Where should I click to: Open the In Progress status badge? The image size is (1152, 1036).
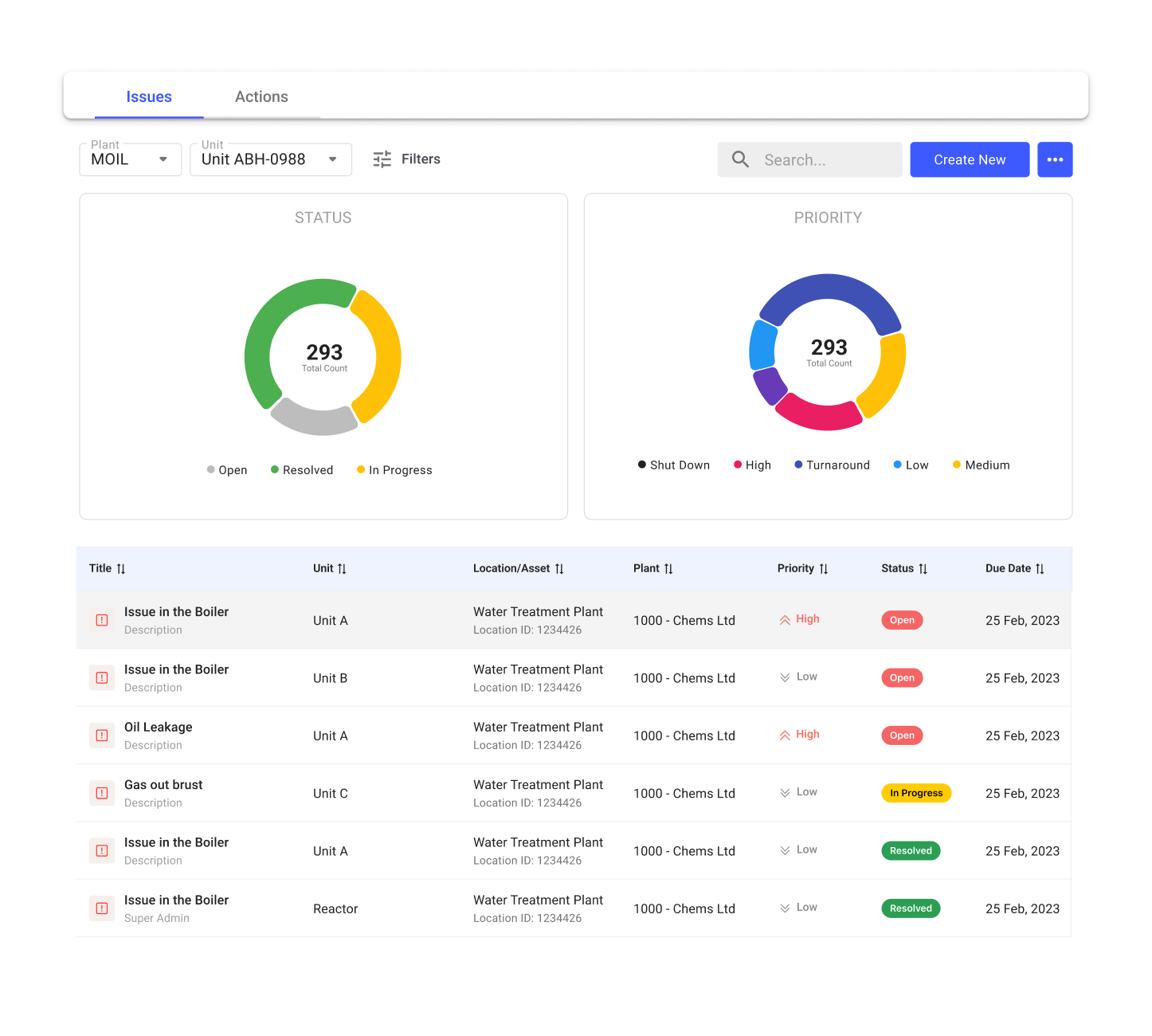click(x=916, y=793)
